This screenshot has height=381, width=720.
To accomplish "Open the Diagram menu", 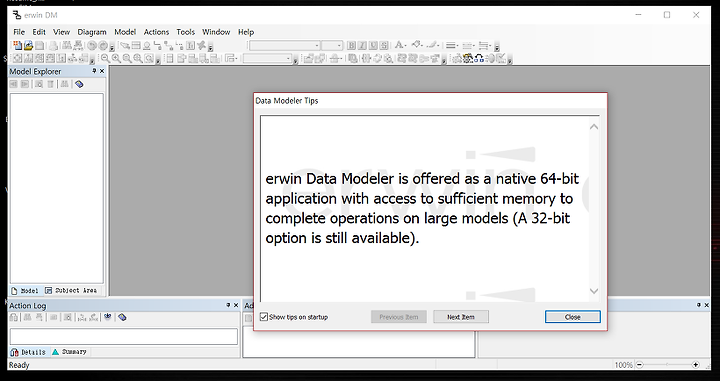I will point(92,32).
